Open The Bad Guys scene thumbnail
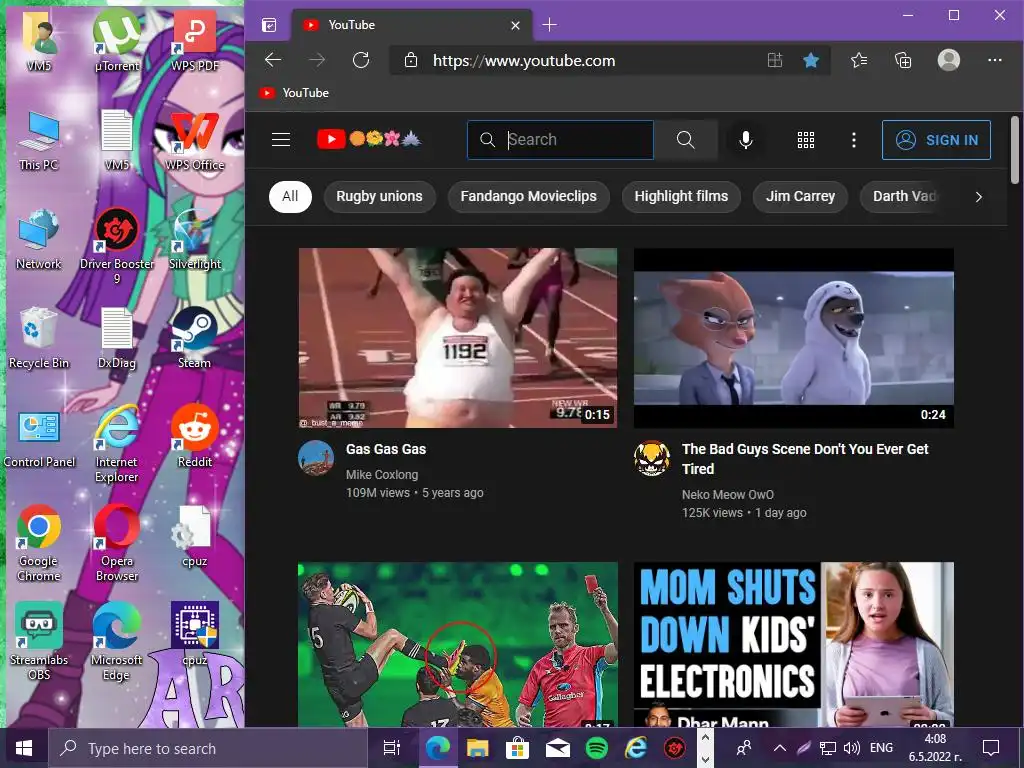The width and height of the screenshot is (1024, 768). coord(793,338)
